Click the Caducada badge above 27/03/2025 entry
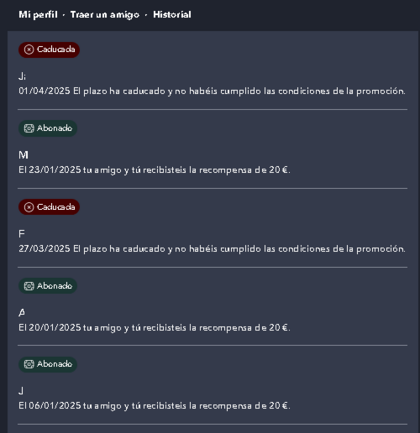The height and width of the screenshot is (433, 420). 49,207
